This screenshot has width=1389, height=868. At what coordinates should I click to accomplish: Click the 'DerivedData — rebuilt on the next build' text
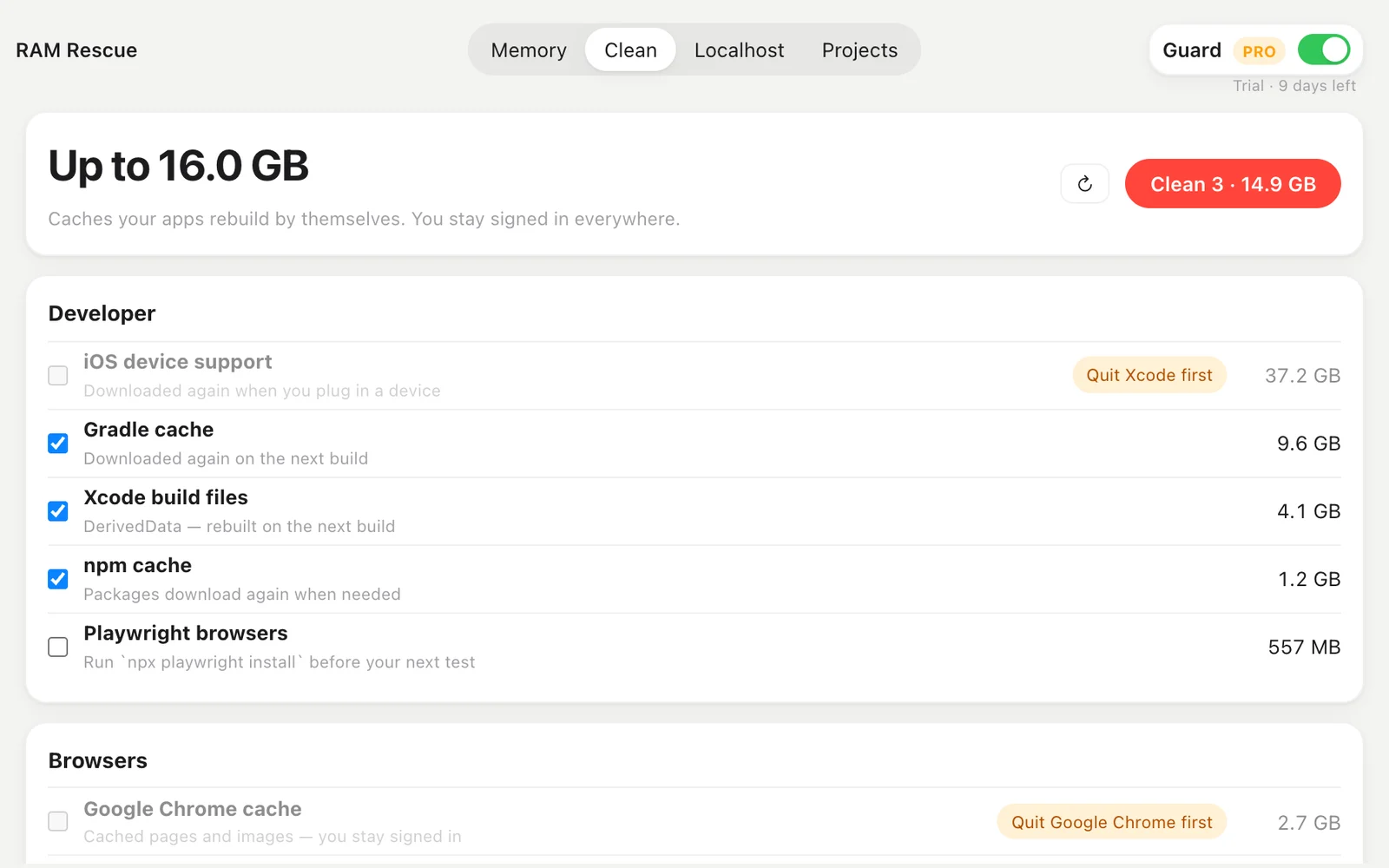tap(240, 527)
